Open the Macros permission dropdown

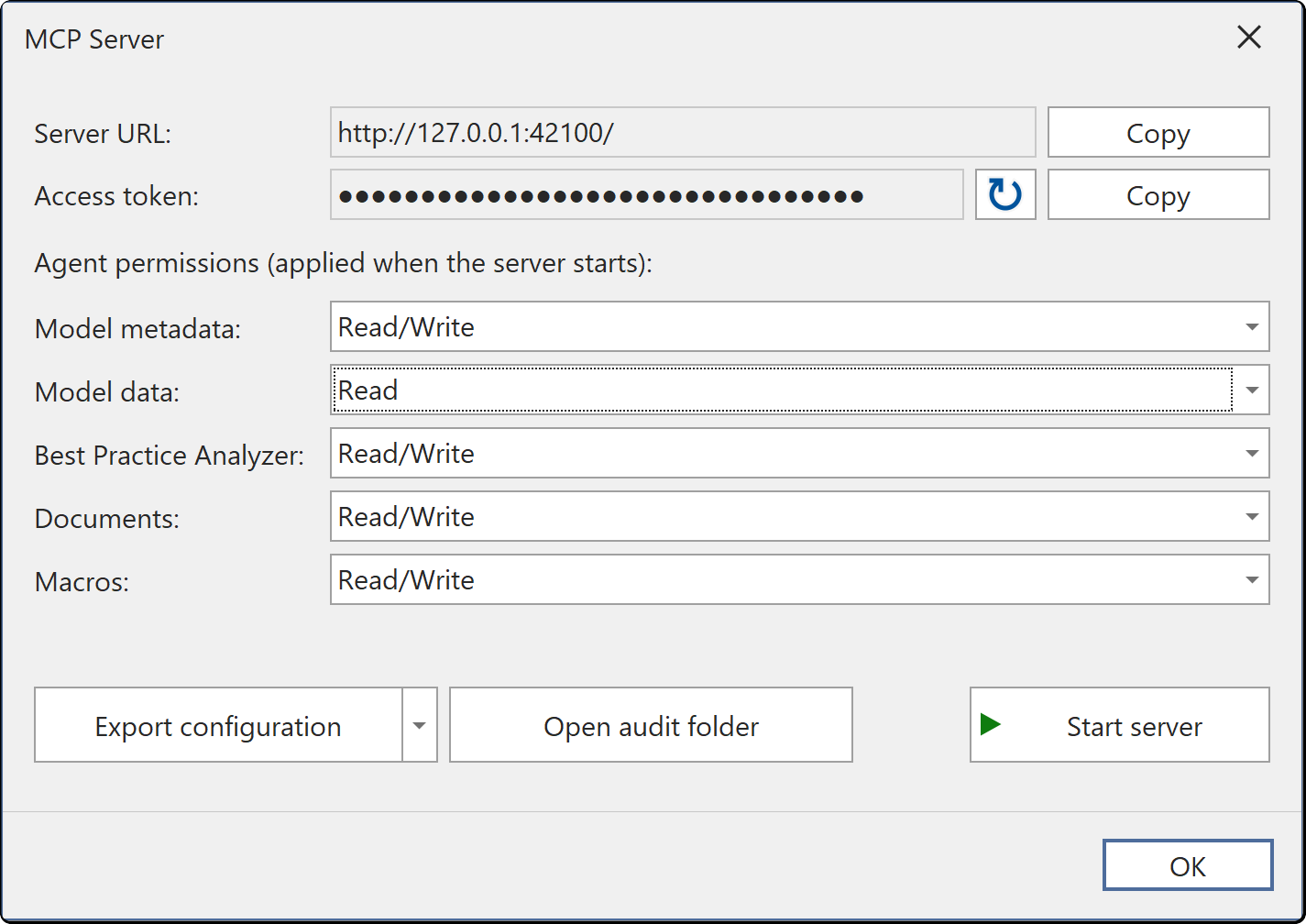click(799, 579)
